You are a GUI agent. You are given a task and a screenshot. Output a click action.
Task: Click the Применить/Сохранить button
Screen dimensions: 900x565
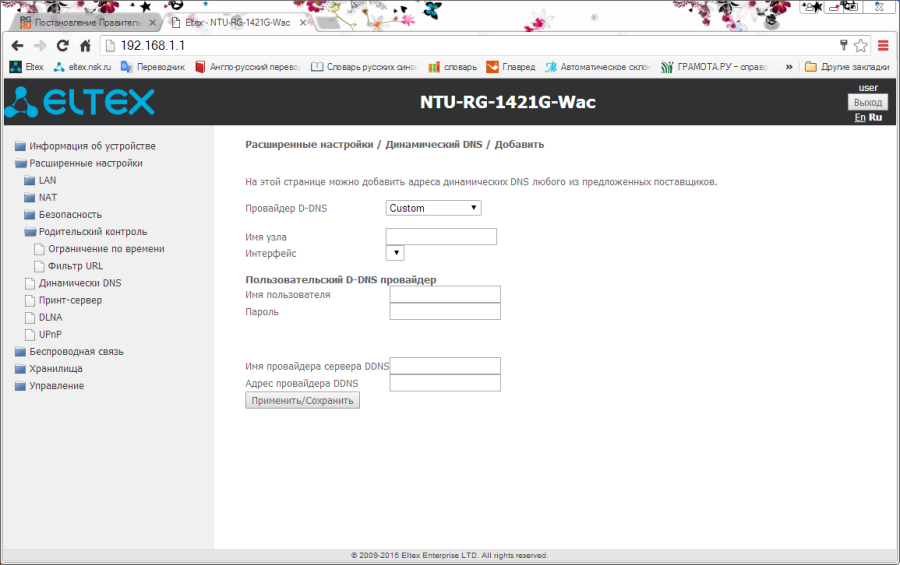coord(302,400)
